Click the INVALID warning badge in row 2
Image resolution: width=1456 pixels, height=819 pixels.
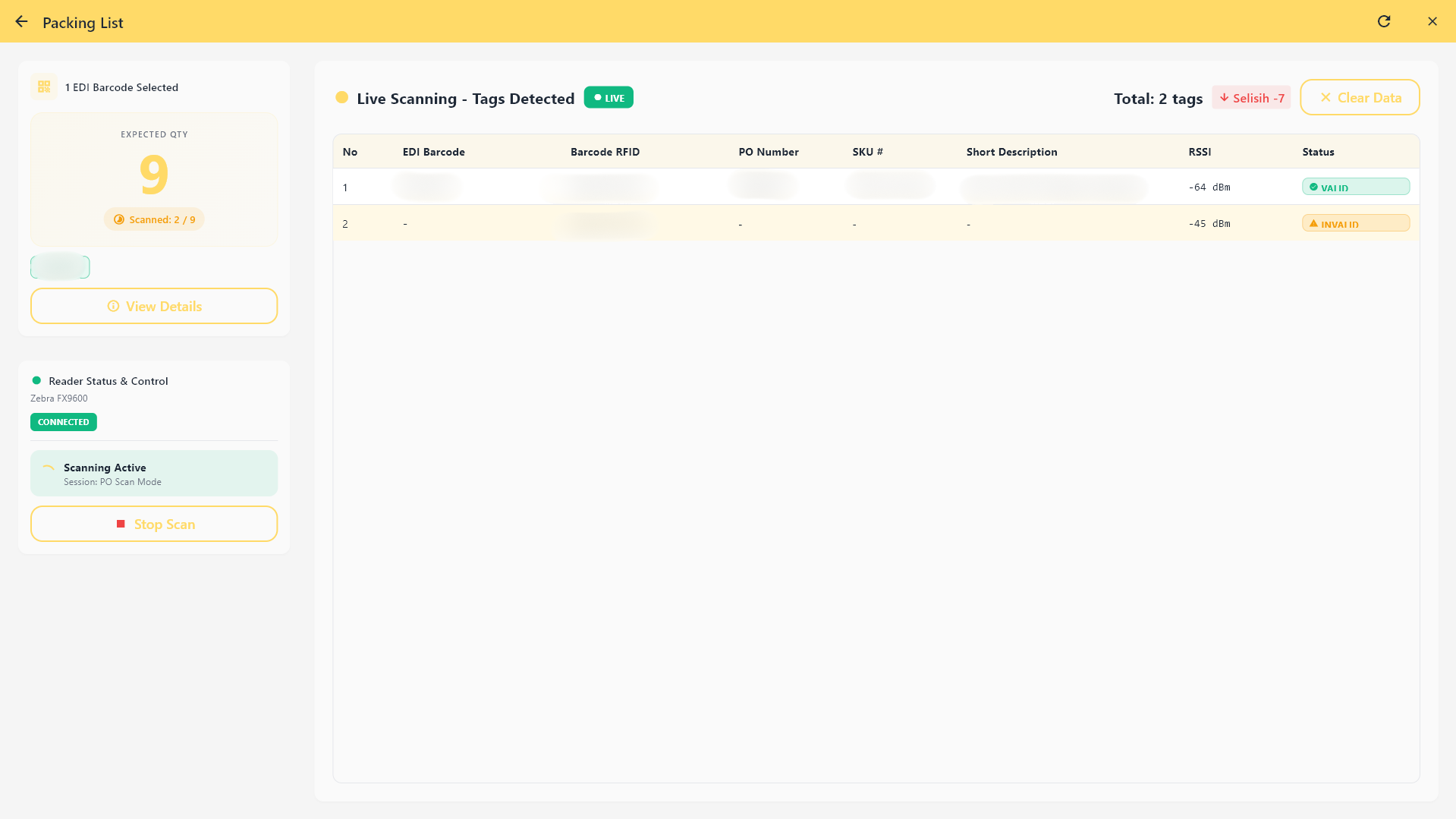pyautogui.click(x=1355, y=224)
